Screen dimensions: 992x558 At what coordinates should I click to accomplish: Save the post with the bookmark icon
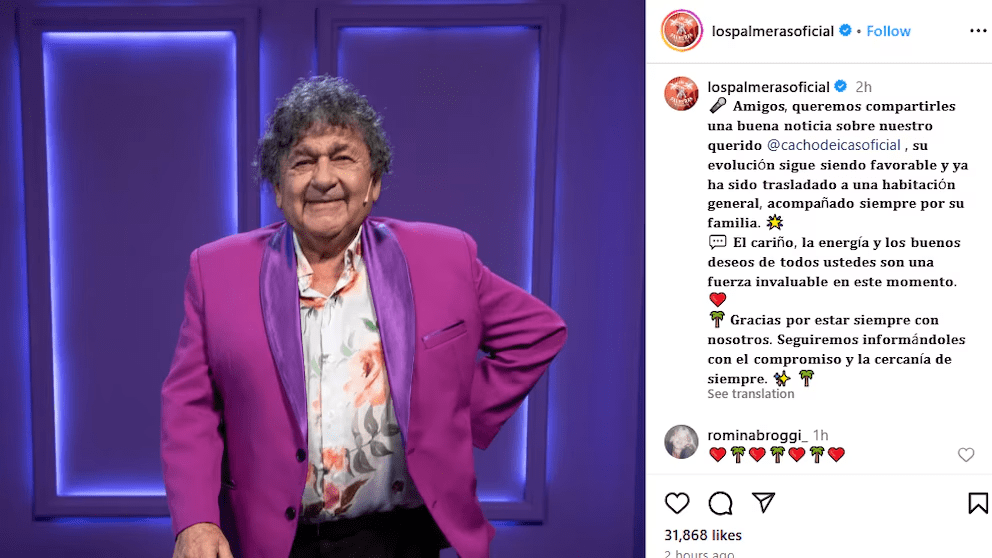(977, 503)
